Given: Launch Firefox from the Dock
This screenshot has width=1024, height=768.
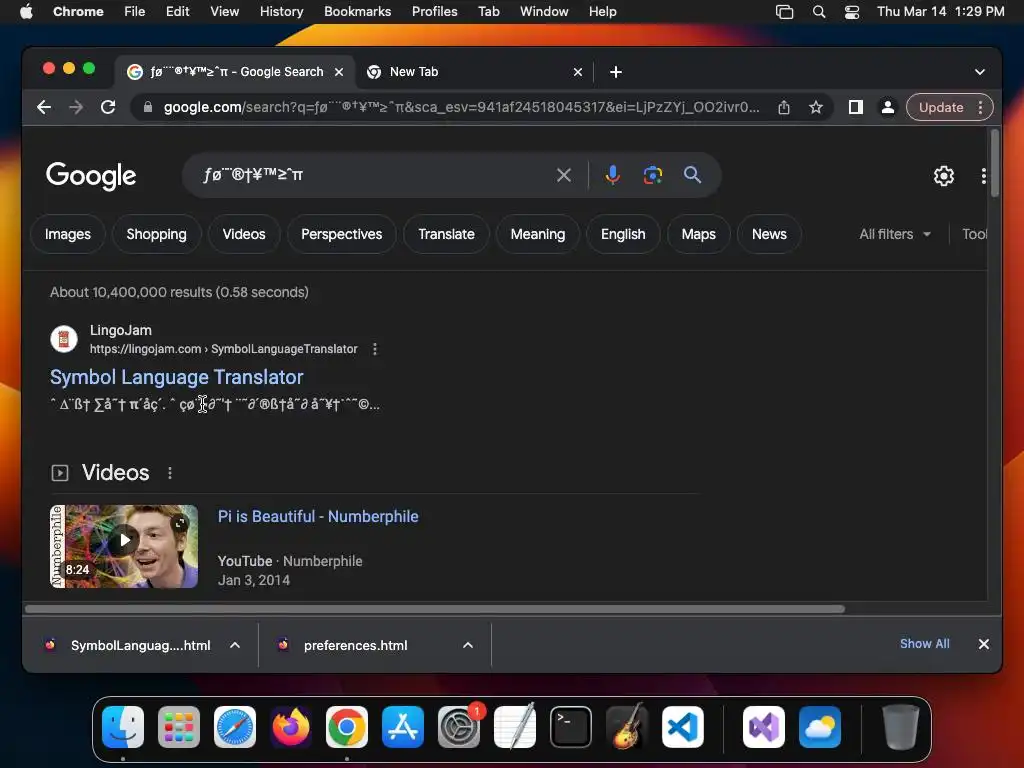Looking at the screenshot, I should [291, 727].
